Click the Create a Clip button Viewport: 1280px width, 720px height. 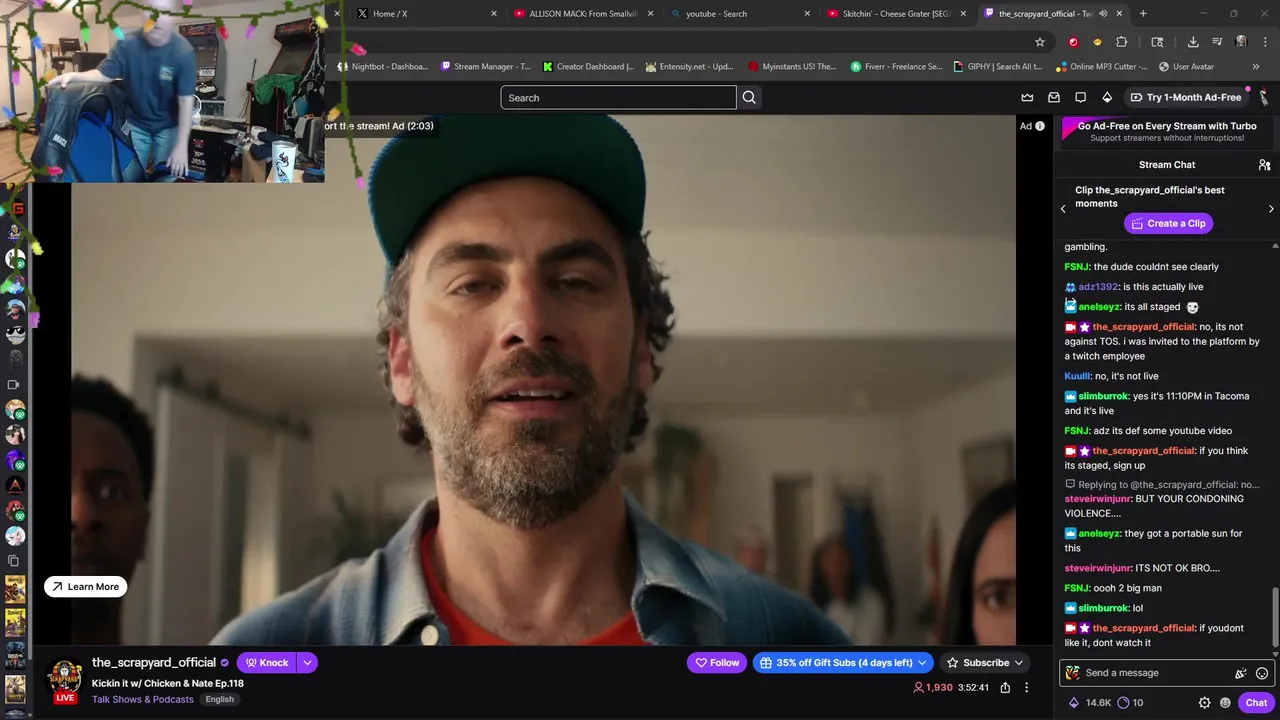point(1168,223)
